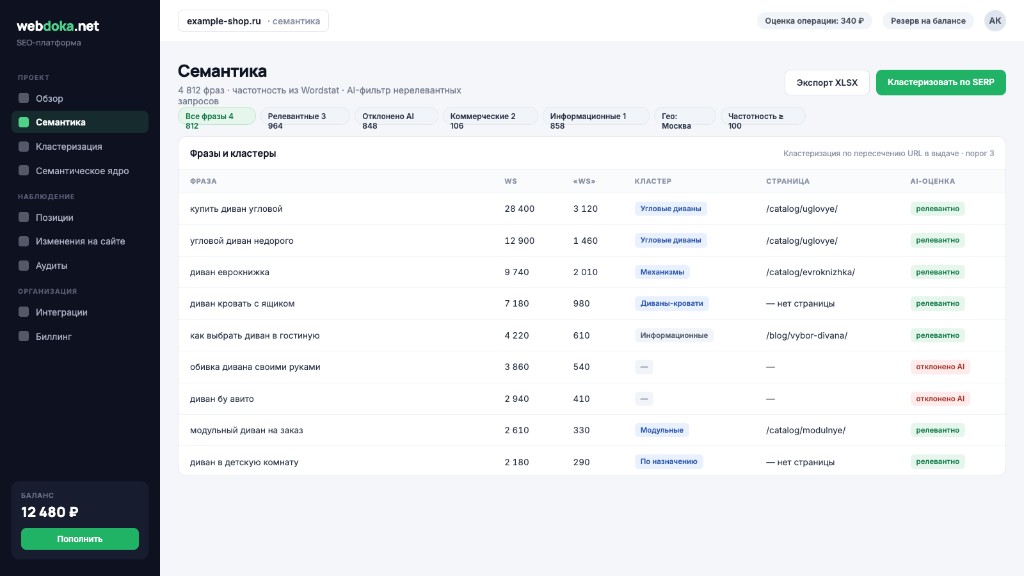The image size is (1024, 576).
Task: Click the По назначению cluster tag
Action: tap(669, 462)
